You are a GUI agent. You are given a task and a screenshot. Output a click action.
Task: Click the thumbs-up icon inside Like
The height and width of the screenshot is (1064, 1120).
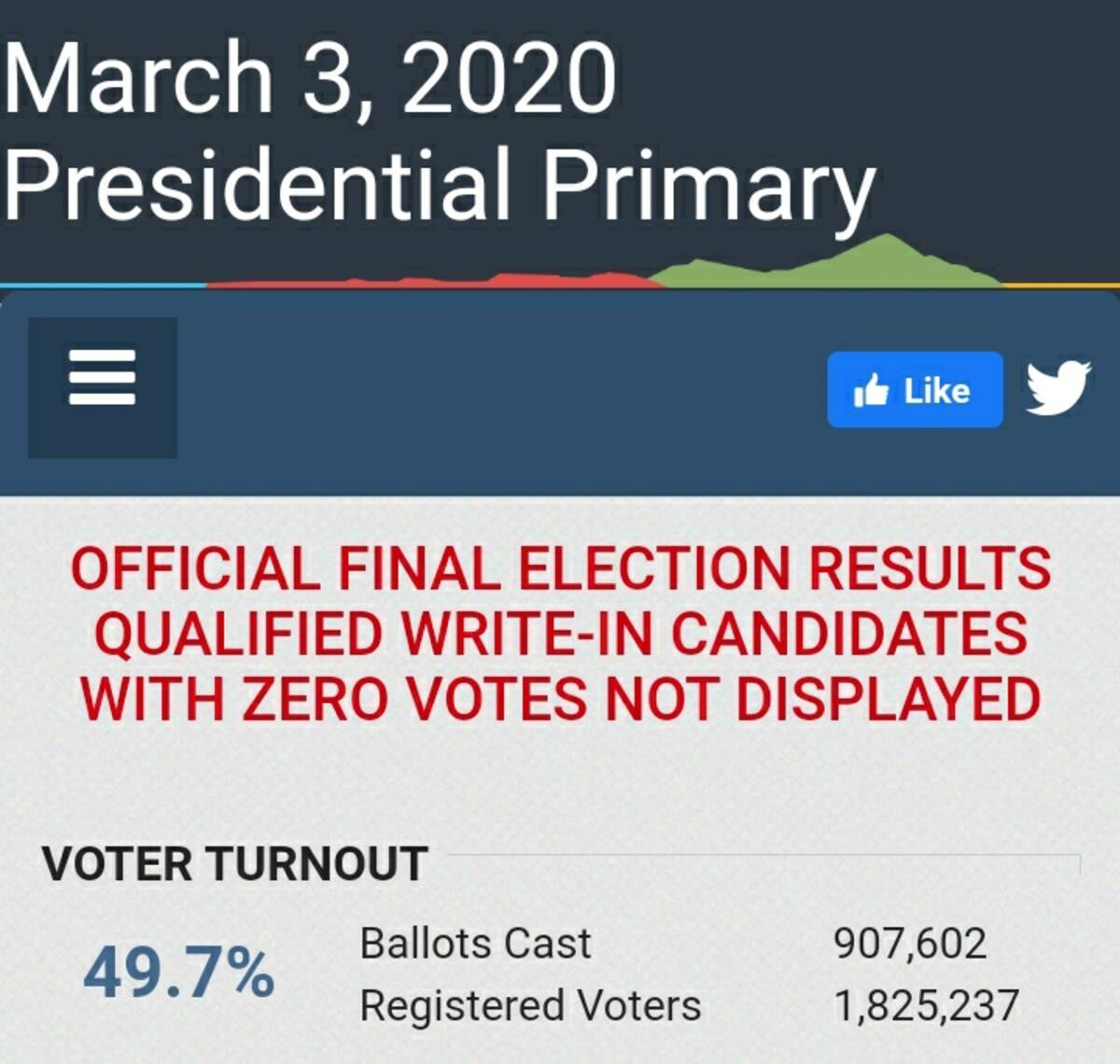tap(871, 390)
